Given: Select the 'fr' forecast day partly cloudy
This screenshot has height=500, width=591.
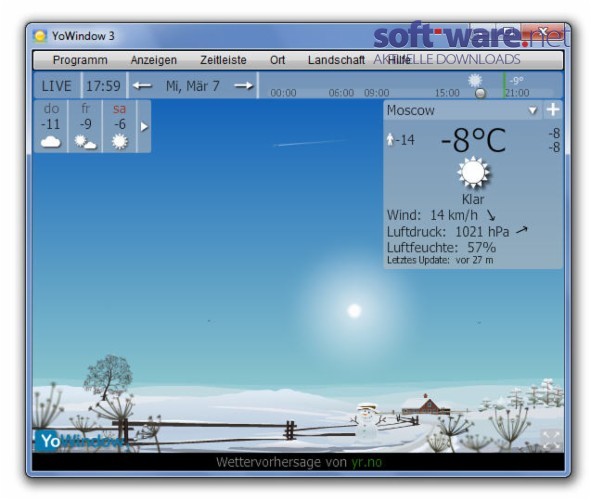Looking at the screenshot, I should click(86, 126).
